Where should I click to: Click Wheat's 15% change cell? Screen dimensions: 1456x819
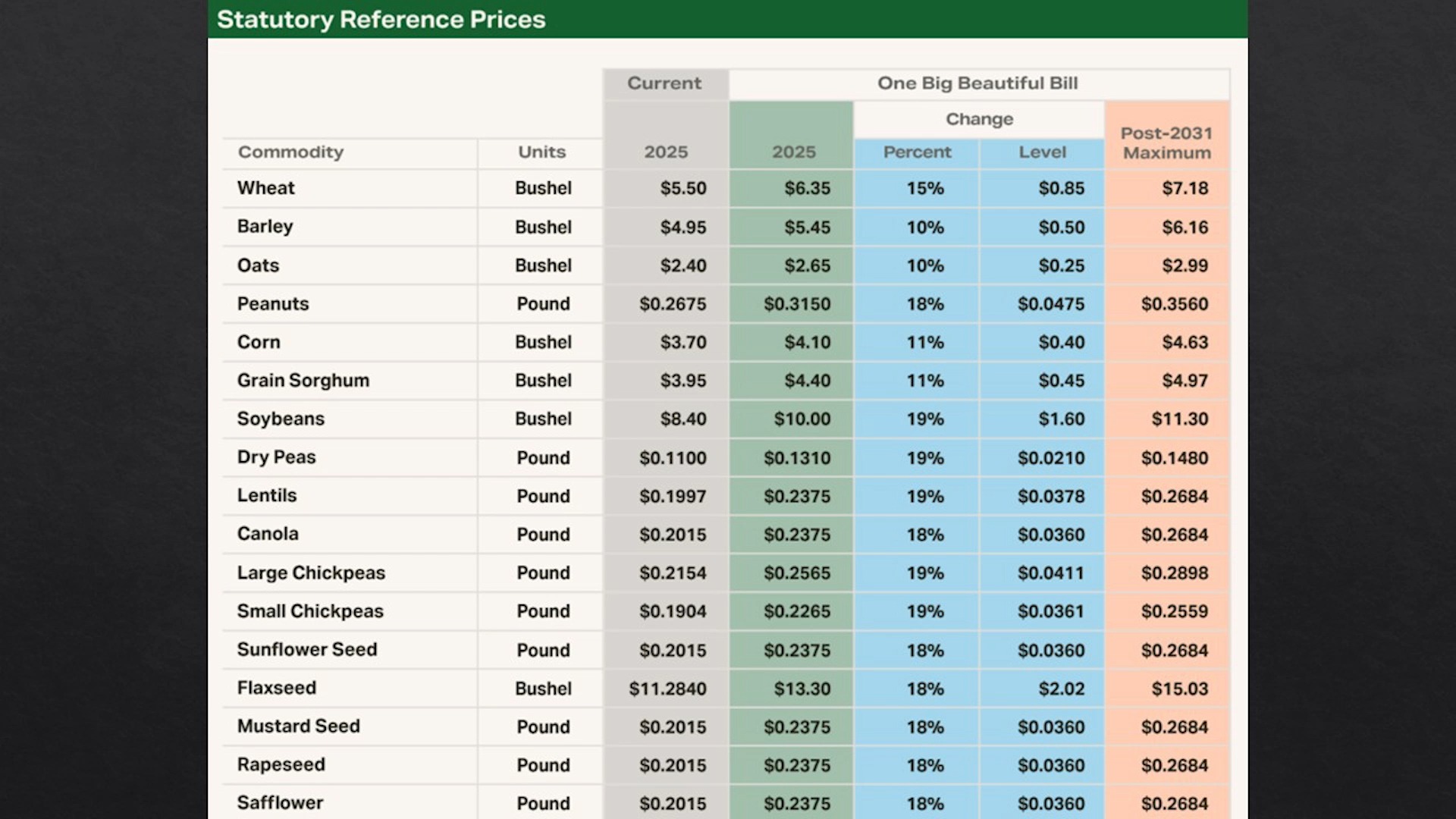925,188
